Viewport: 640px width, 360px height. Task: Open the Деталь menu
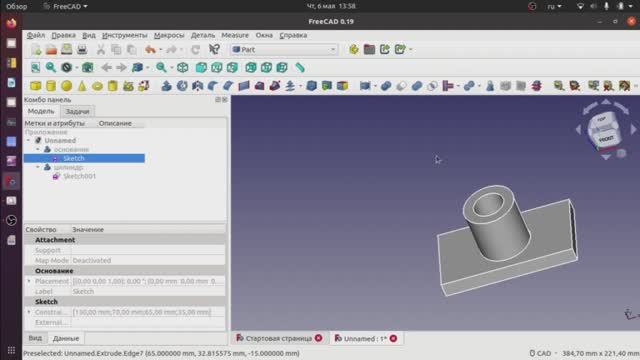coord(203,36)
